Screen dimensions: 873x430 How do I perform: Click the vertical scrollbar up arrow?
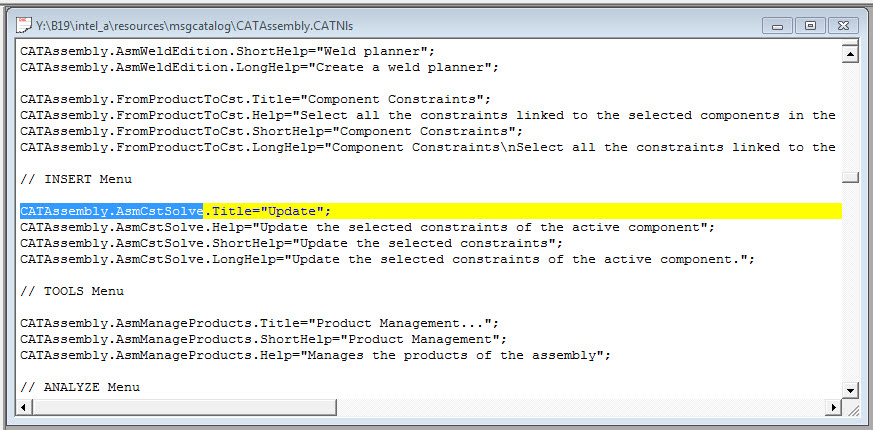pyautogui.click(x=850, y=54)
